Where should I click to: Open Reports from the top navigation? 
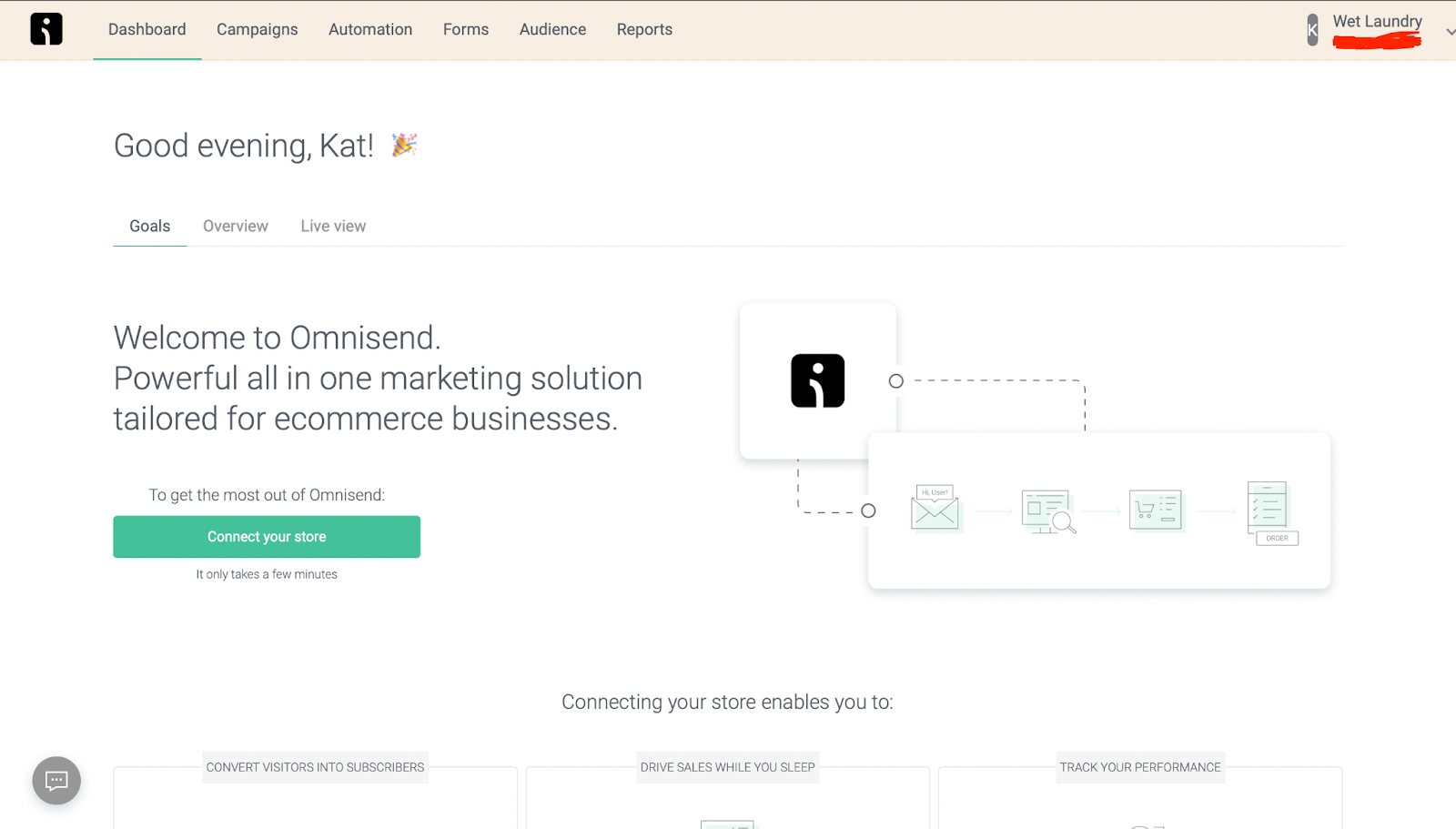644,29
